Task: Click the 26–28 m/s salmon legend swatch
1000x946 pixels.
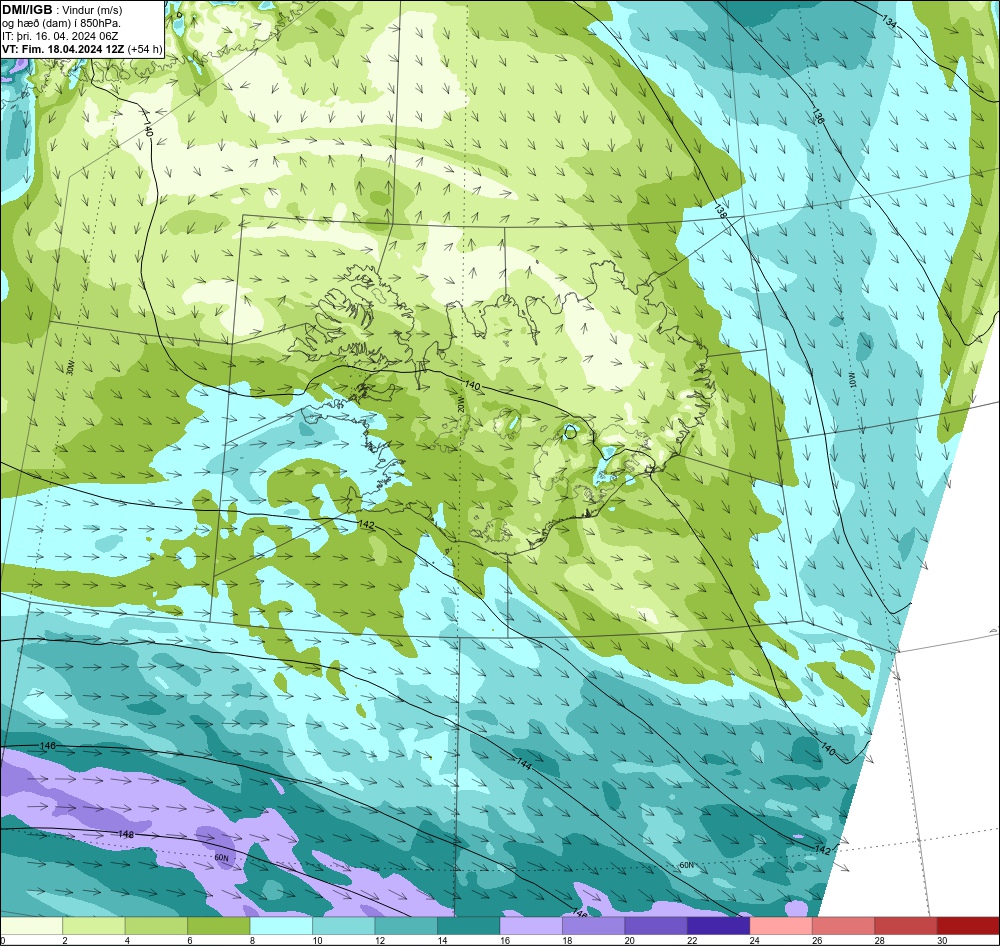Action: point(844,926)
